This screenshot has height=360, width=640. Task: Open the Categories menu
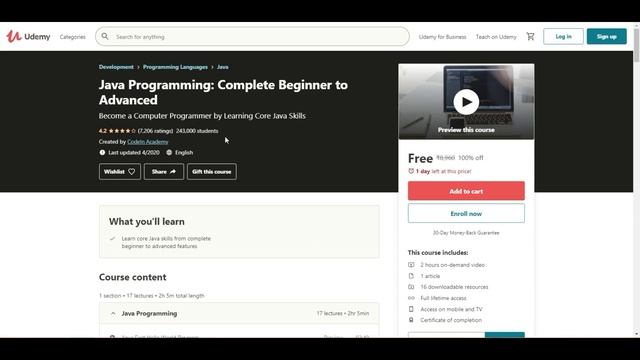[x=73, y=37]
